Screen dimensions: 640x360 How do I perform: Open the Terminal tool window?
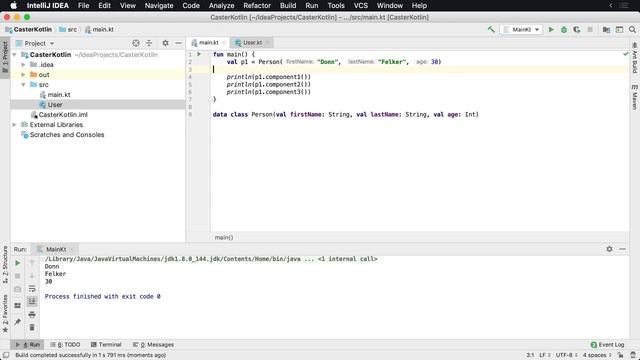(x=106, y=344)
